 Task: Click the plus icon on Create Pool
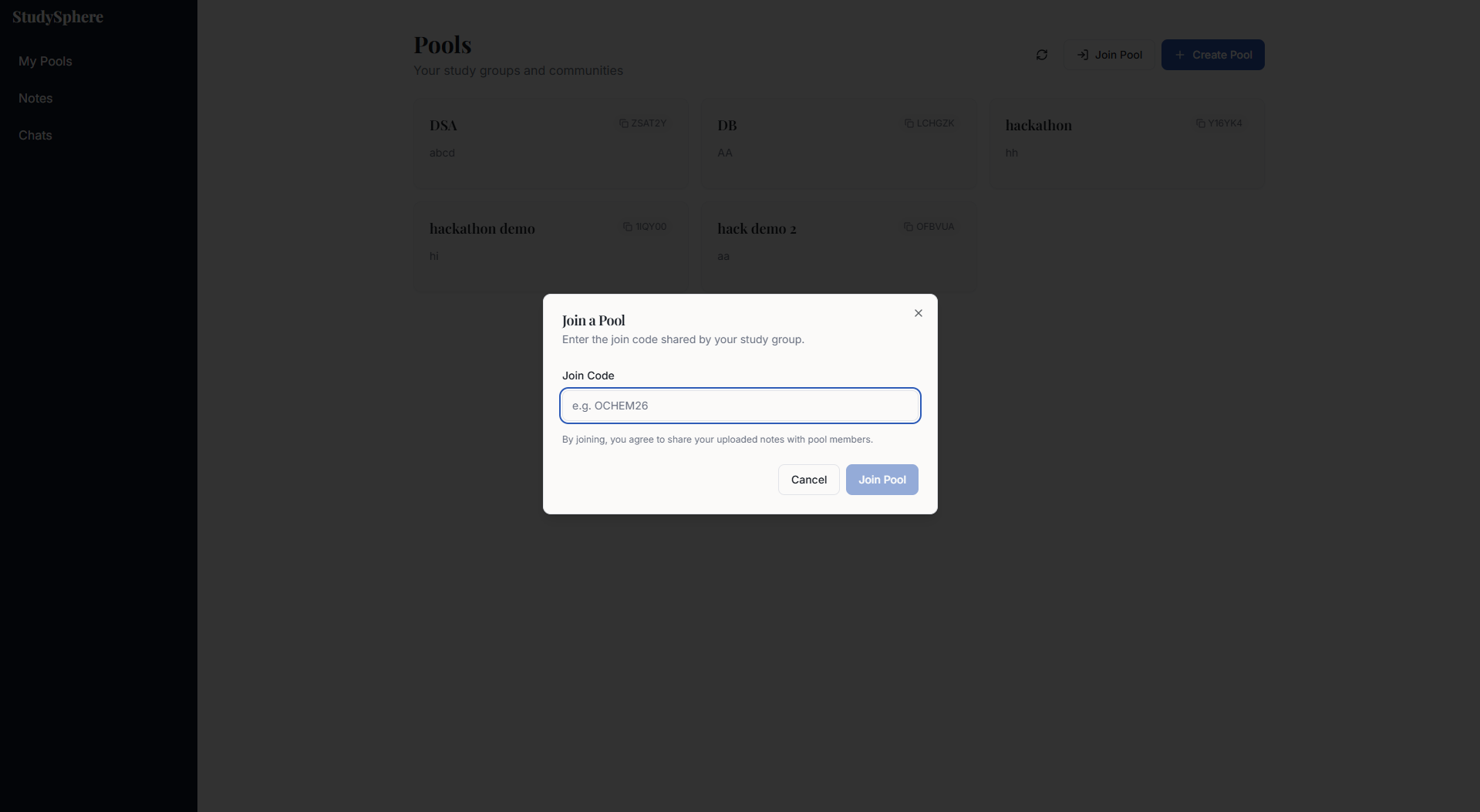(x=1179, y=55)
